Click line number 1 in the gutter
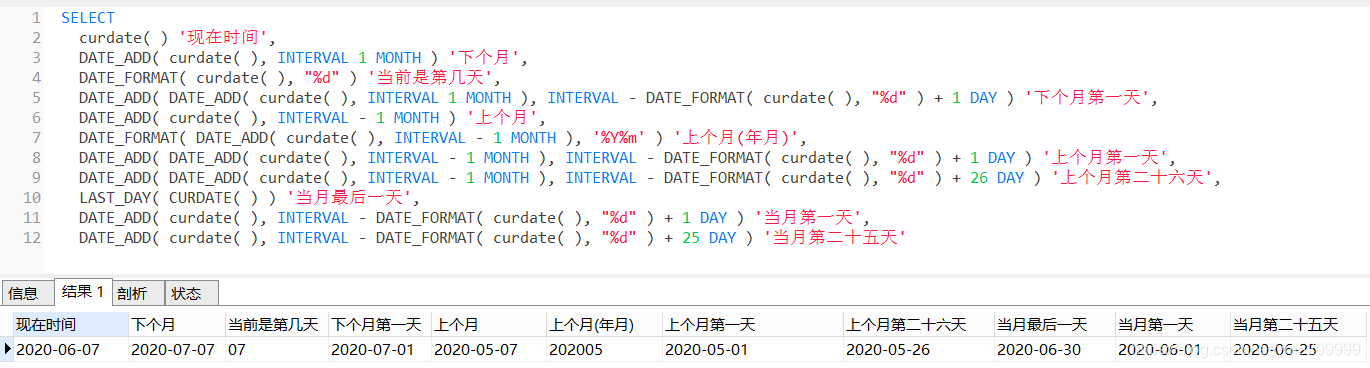 [37, 18]
